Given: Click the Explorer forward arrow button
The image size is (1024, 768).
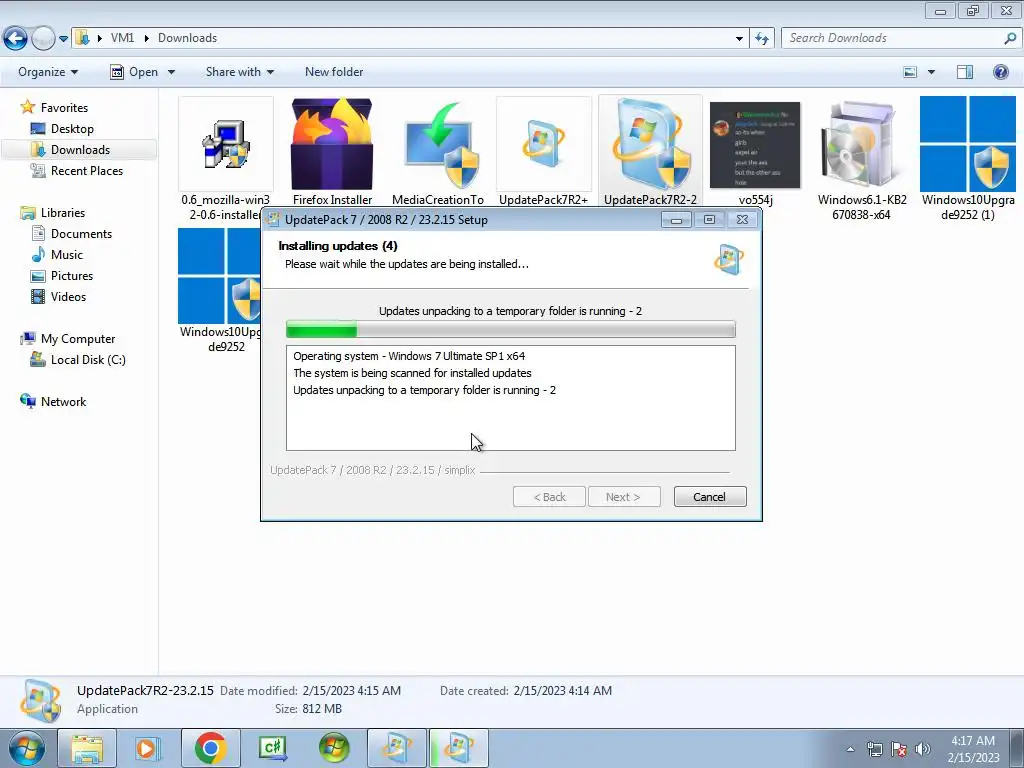Looking at the screenshot, I should 43,39.
